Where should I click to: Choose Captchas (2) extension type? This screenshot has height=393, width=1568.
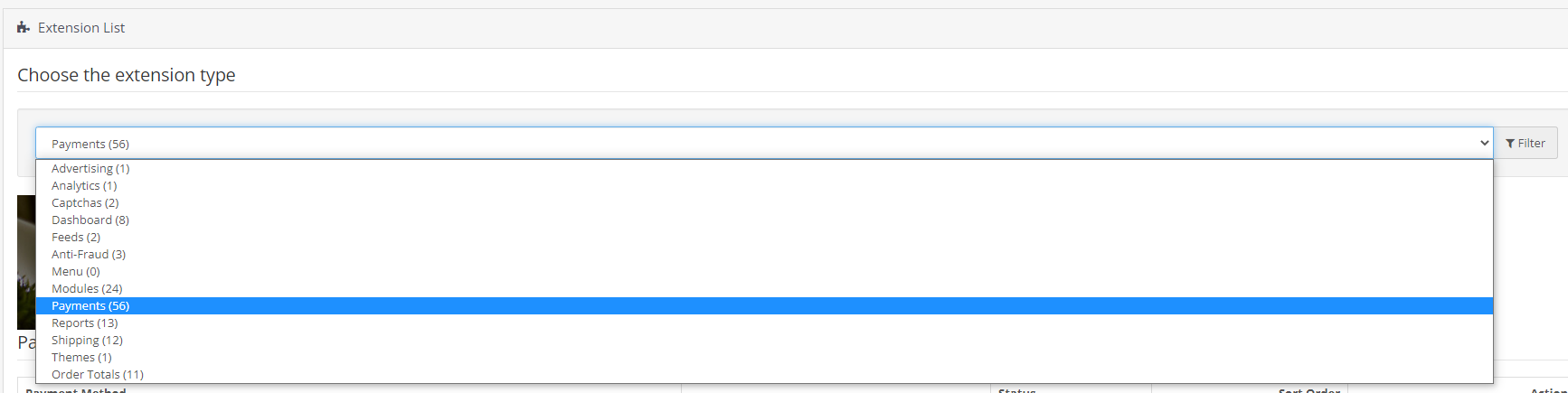(85, 203)
